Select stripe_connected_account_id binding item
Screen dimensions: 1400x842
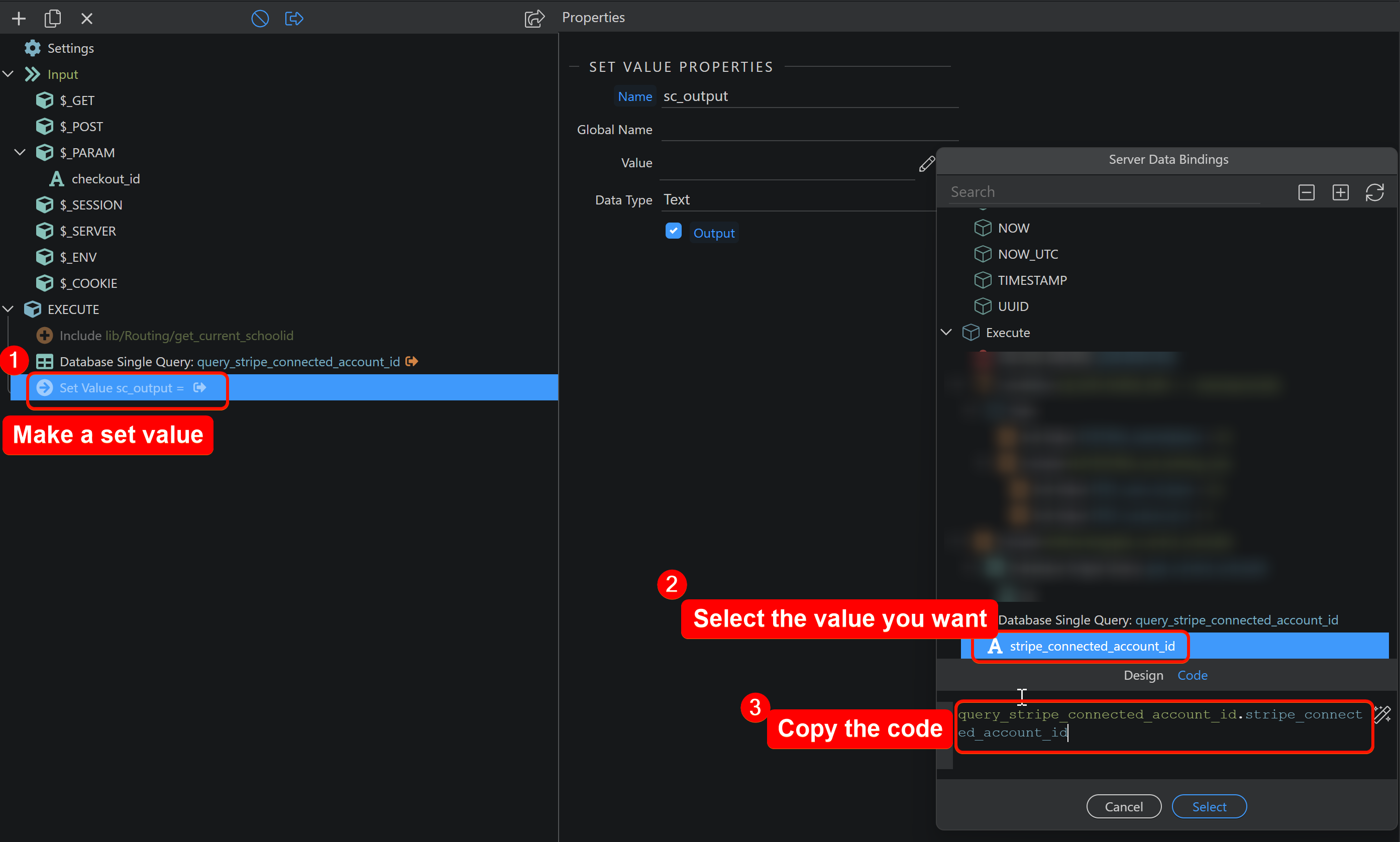click(1092, 646)
